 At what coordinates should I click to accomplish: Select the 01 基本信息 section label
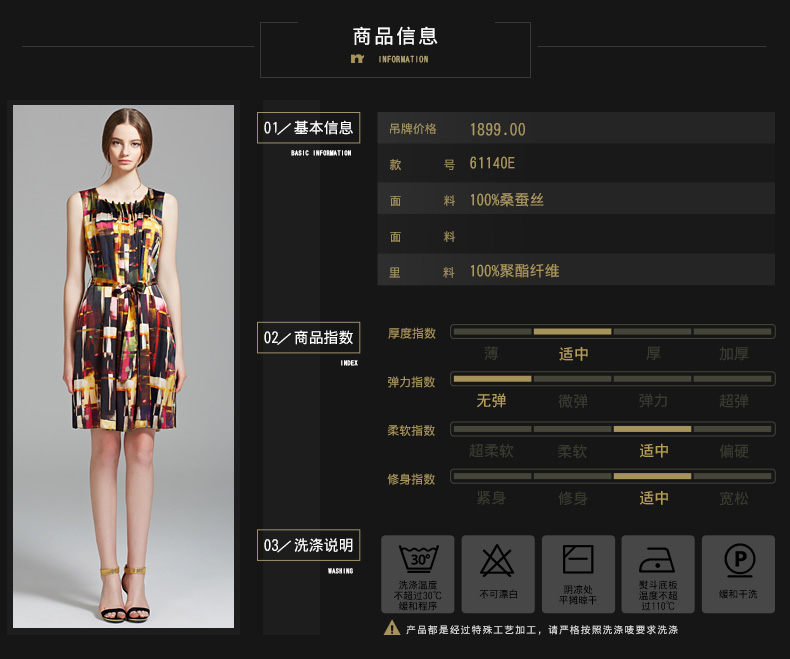pos(308,128)
